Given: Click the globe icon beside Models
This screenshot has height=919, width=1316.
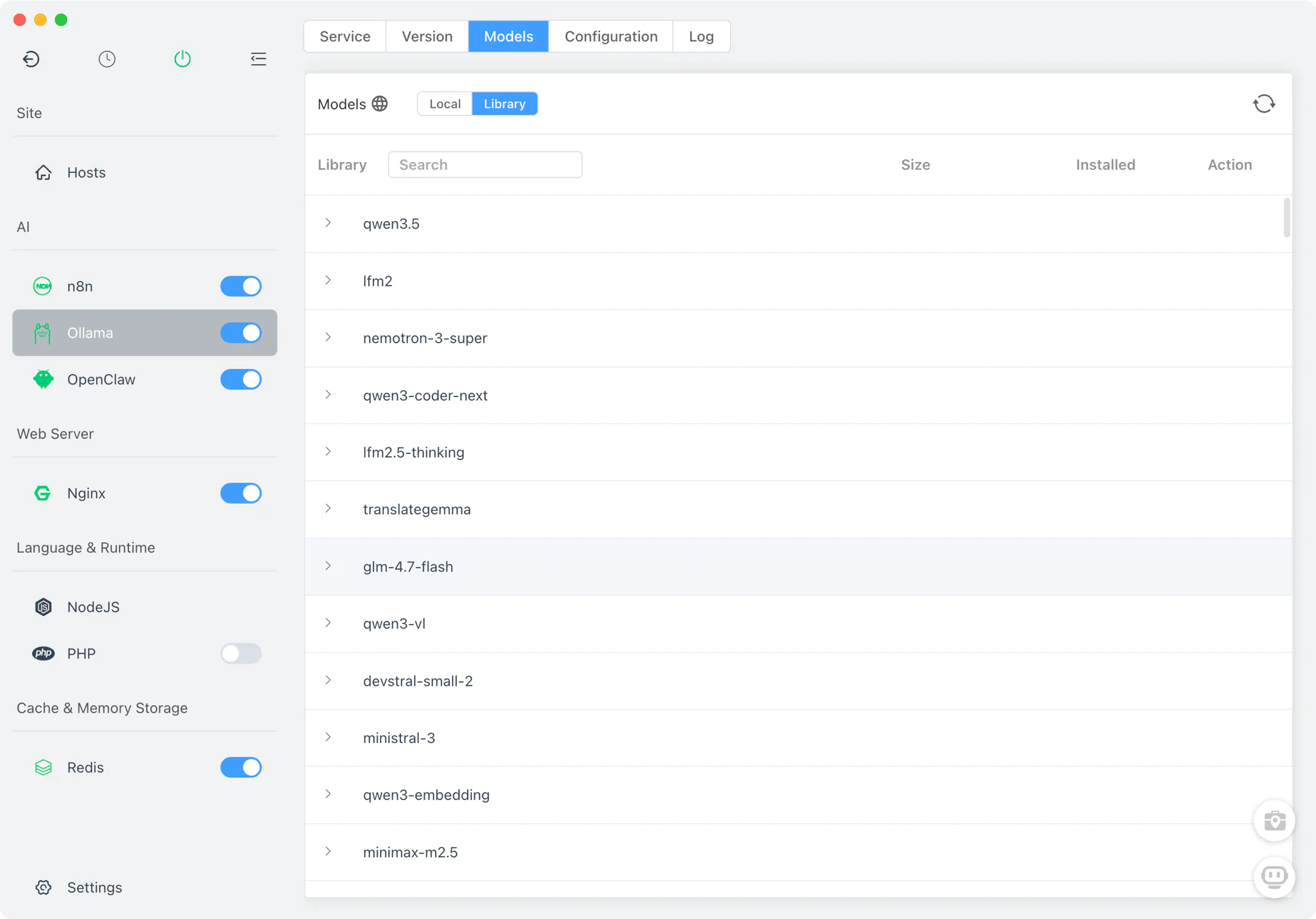Looking at the screenshot, I should click(x=380, y=103).
